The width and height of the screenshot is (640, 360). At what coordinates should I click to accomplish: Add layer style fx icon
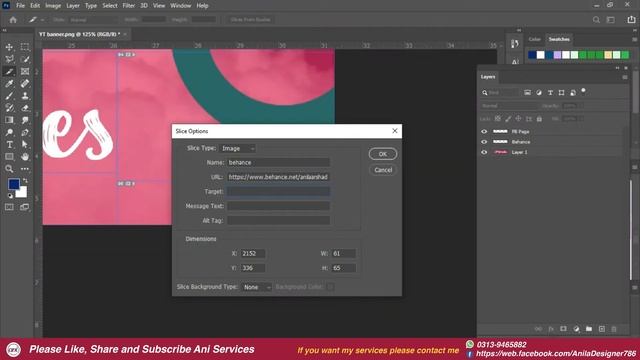(x=551, y=329)
